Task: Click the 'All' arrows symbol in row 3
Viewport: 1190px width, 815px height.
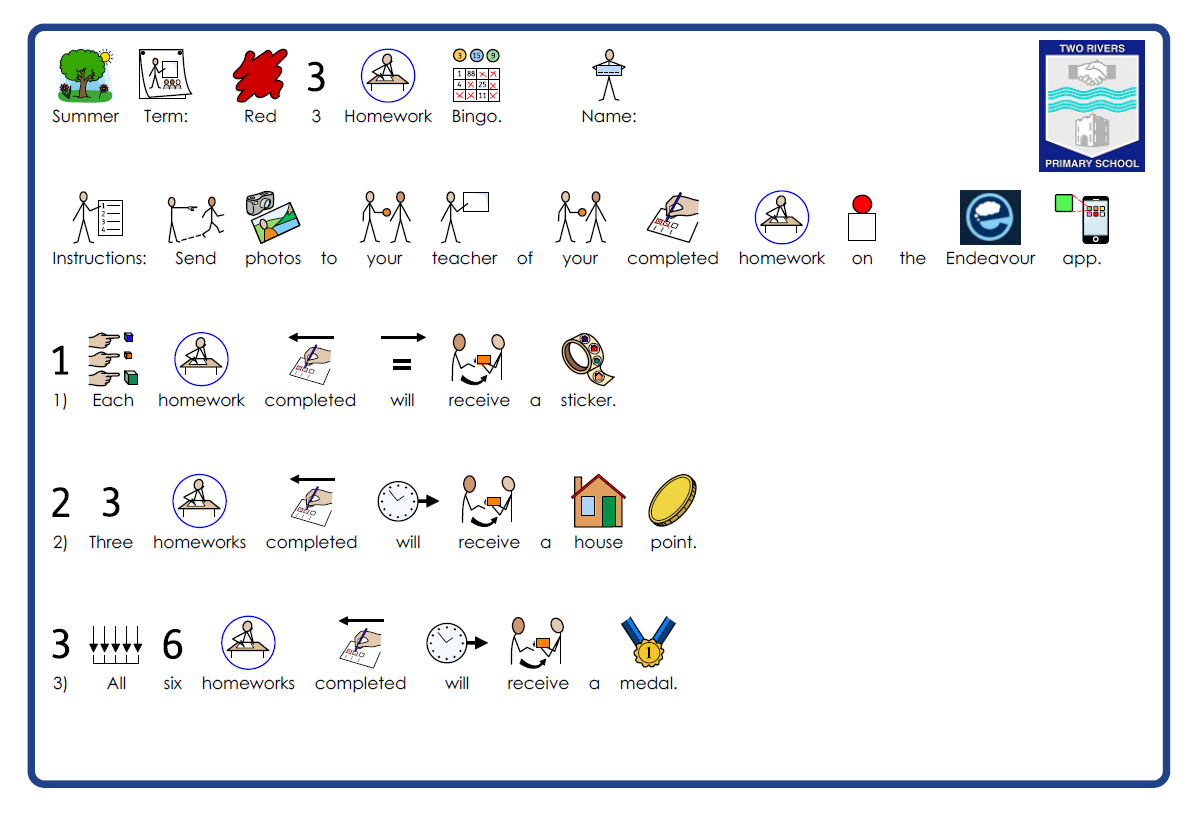Action: (x=115, y=644)
